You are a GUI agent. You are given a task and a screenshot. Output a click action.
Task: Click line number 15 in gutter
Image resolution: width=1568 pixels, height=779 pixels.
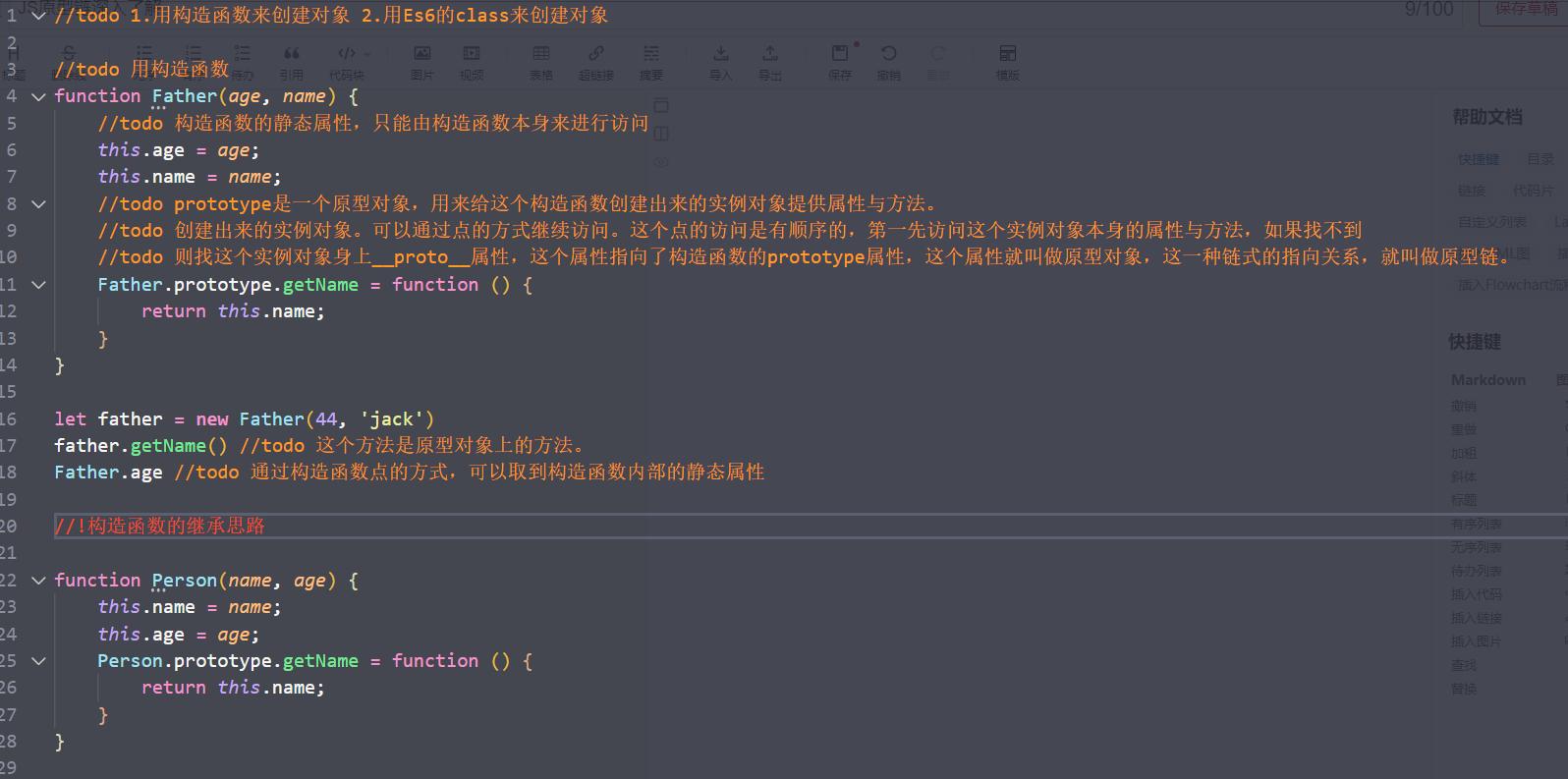coord(8,392)
